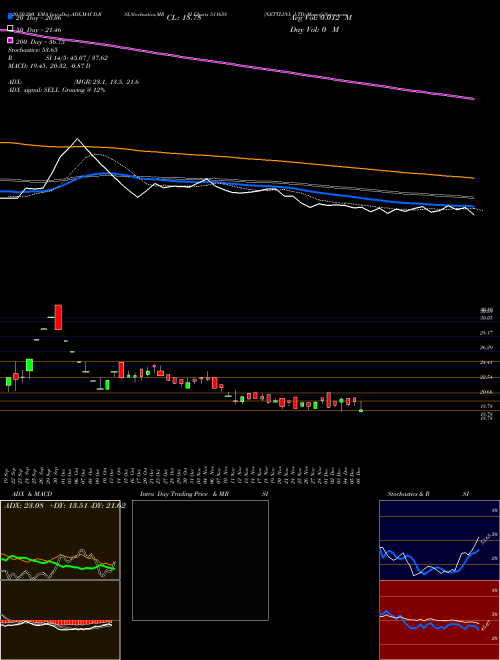Click the Stochastics & RSI panel title

point(428,494)
